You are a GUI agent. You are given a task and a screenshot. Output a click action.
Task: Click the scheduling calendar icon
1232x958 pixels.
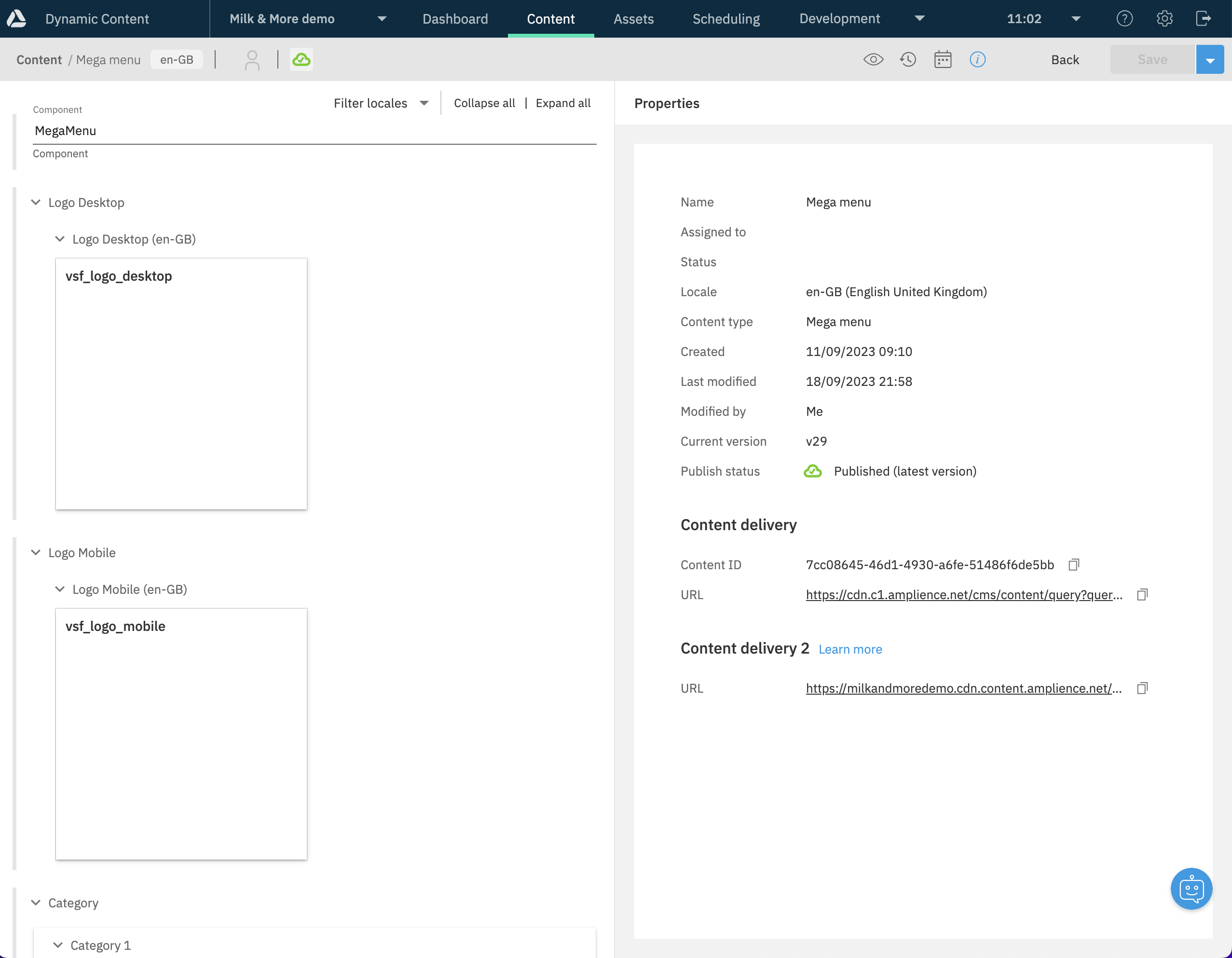tap(943, 59)
